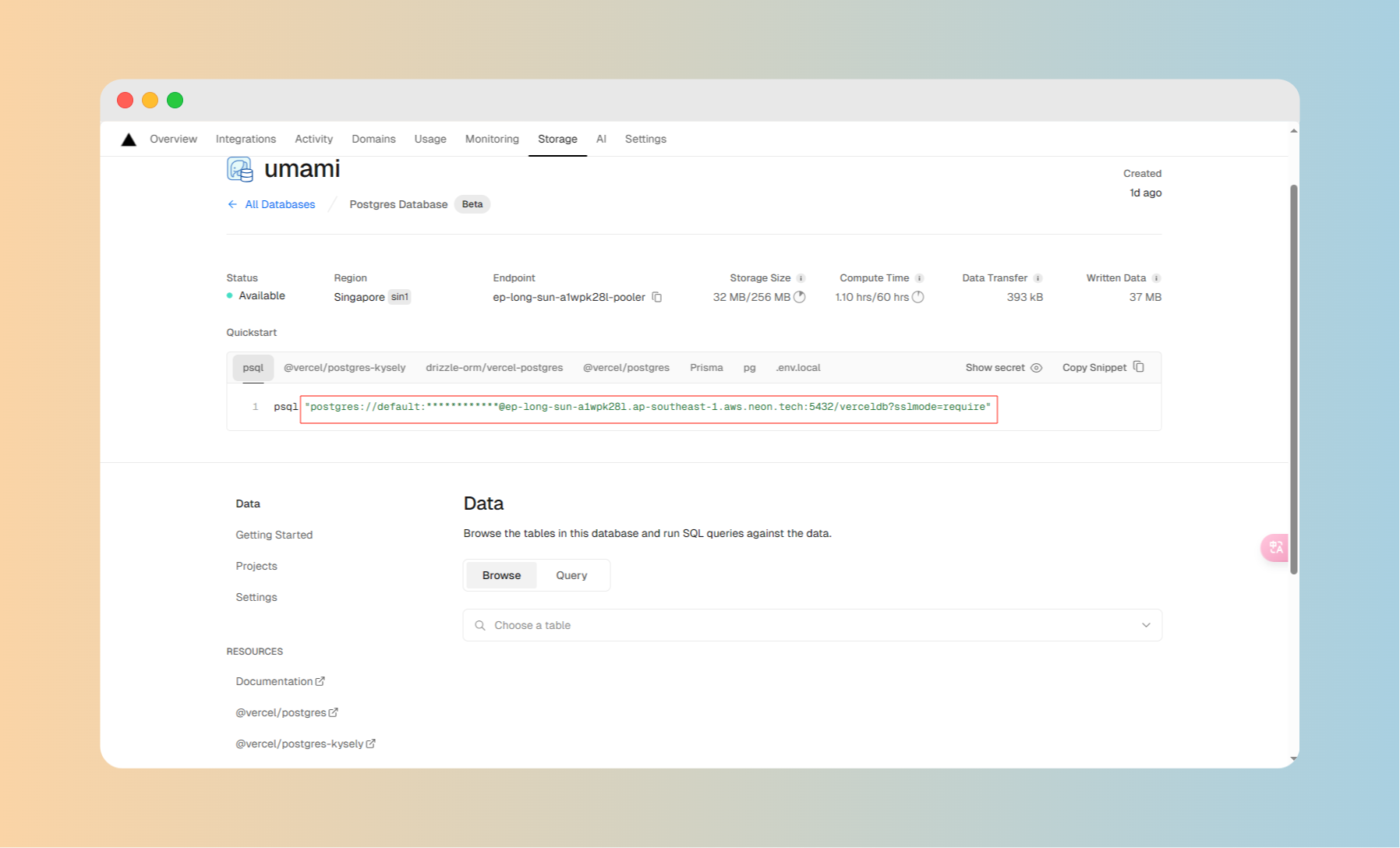Select the @vercel/postgres quickstart tab
The height and width of the screenshot is (848, 1400).
626,368
